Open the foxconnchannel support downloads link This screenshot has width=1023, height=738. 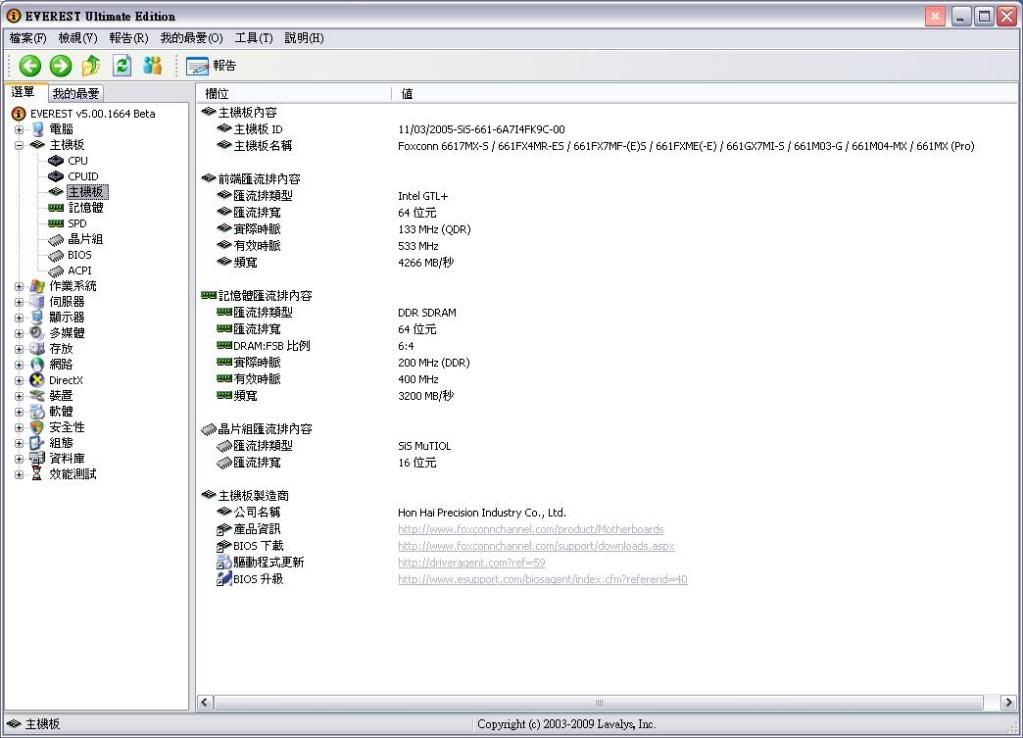point(536,546)
